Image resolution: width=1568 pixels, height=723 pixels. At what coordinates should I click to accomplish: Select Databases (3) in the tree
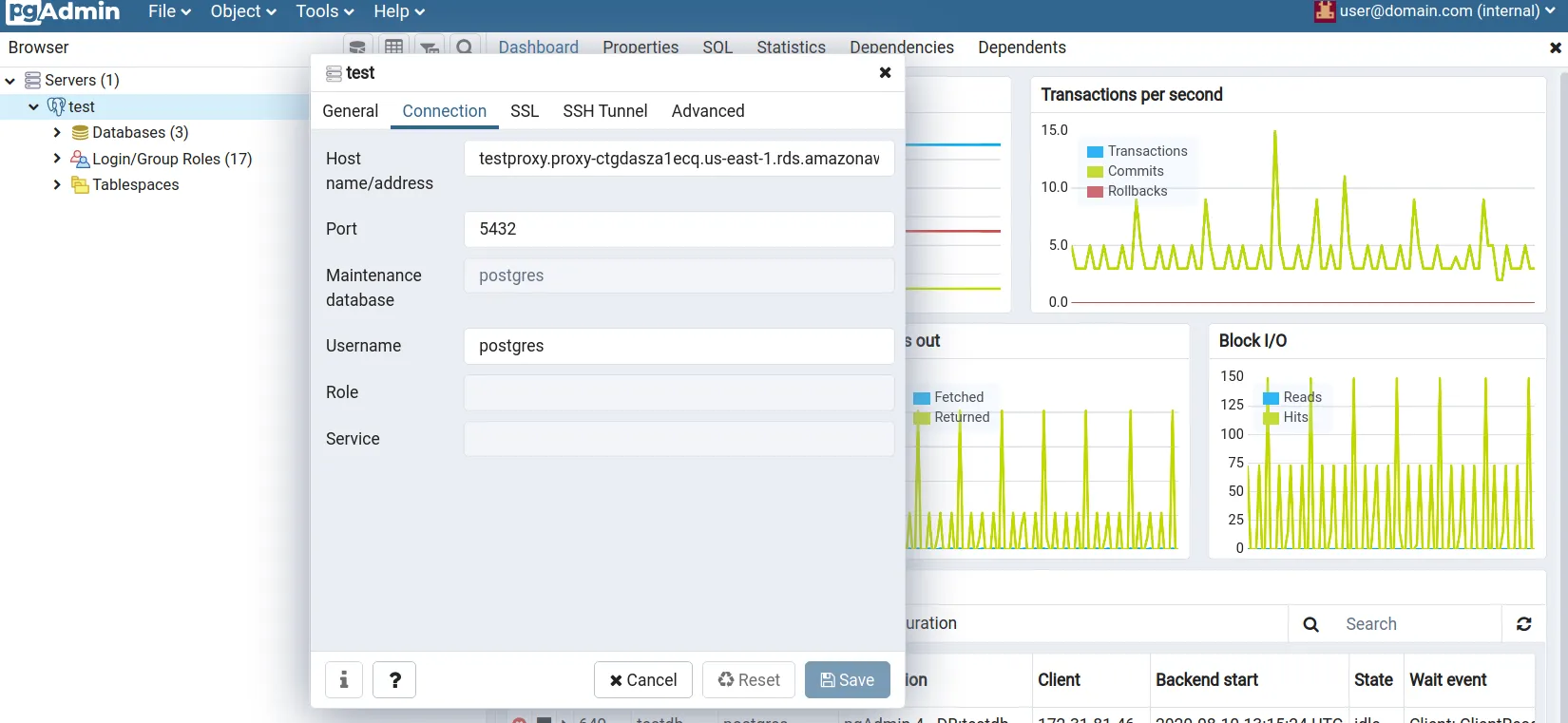tap(141, 132)
